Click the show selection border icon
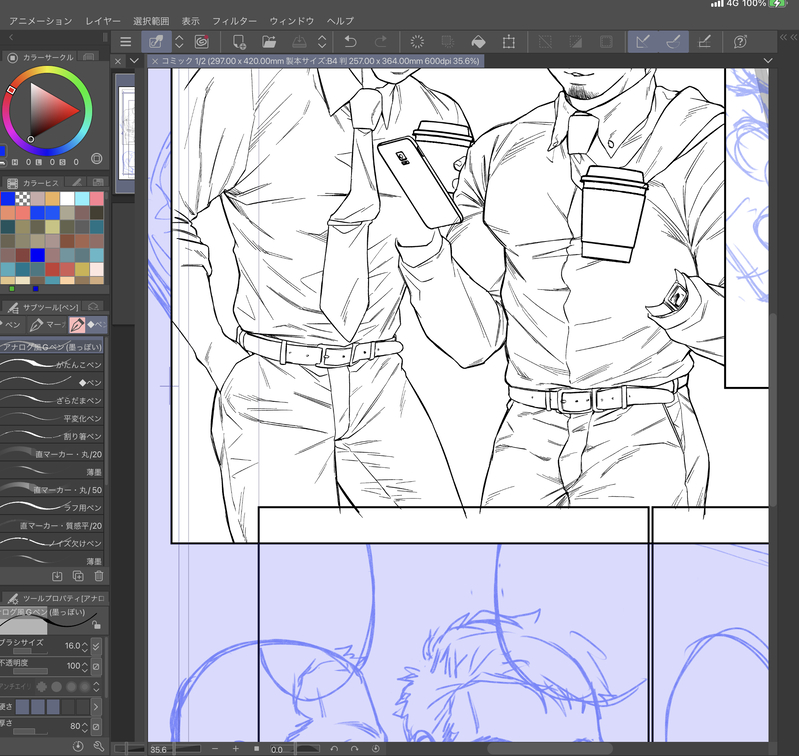The image size is (799, 756). 606,42
